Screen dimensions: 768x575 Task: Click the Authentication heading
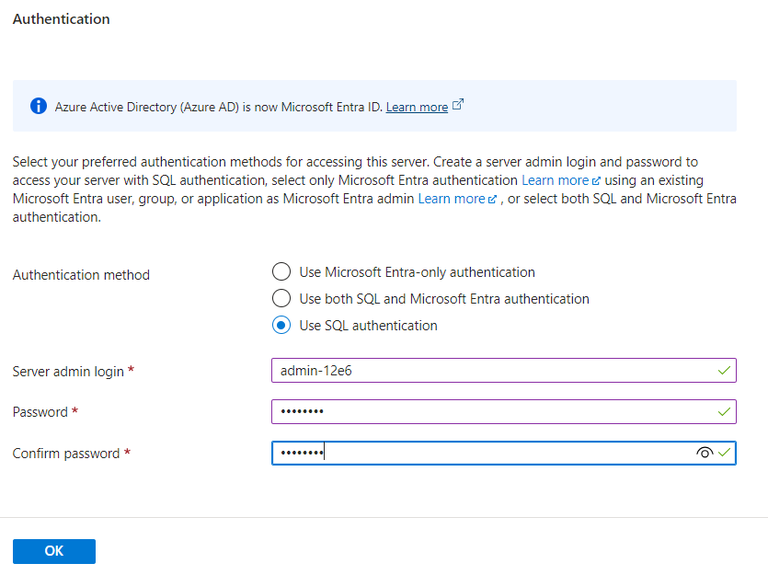coord(61,19)
